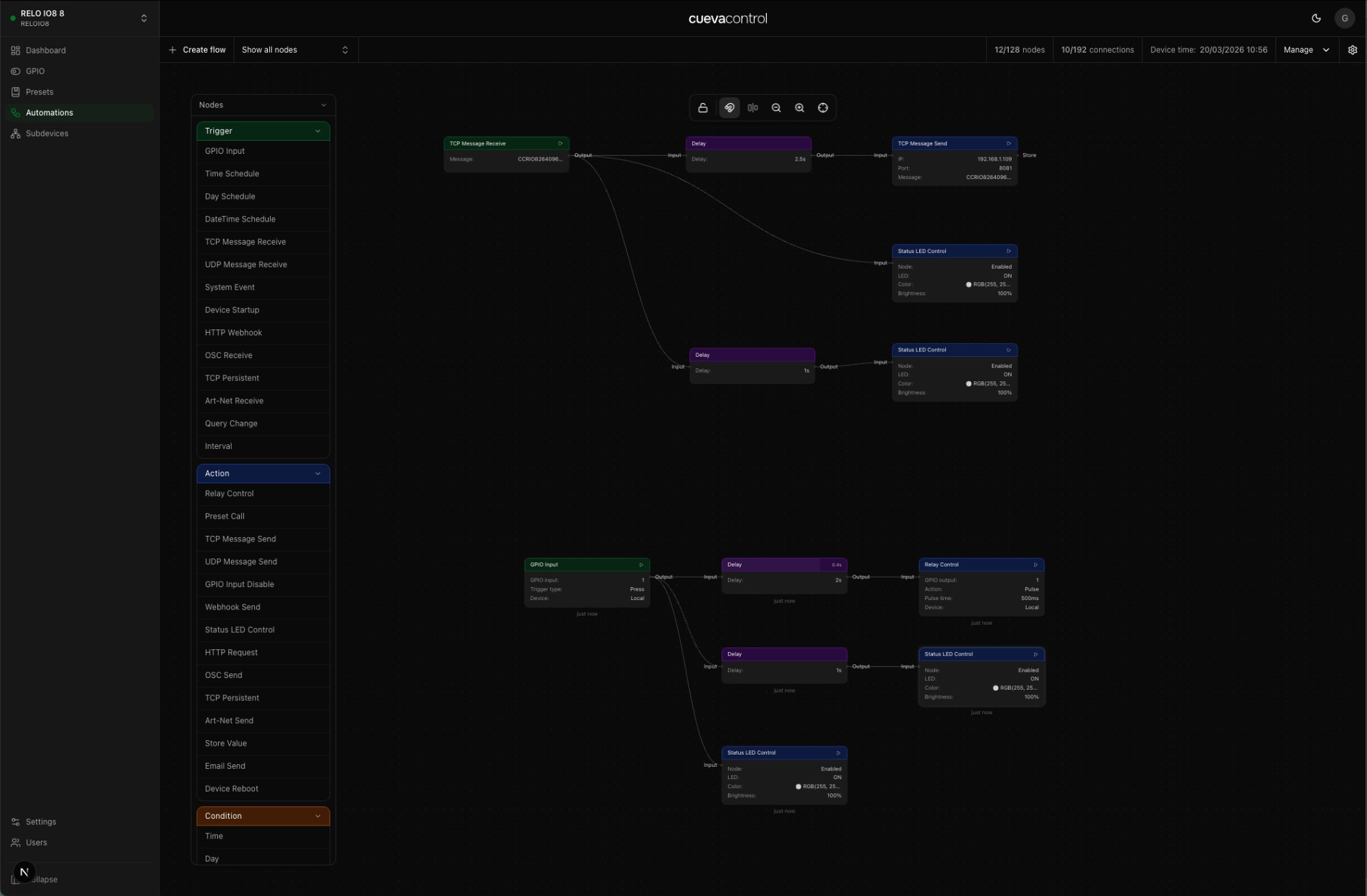The image size is (1367, 896).
Task: Zoom out using the magnifier icon
Action: 776,107
